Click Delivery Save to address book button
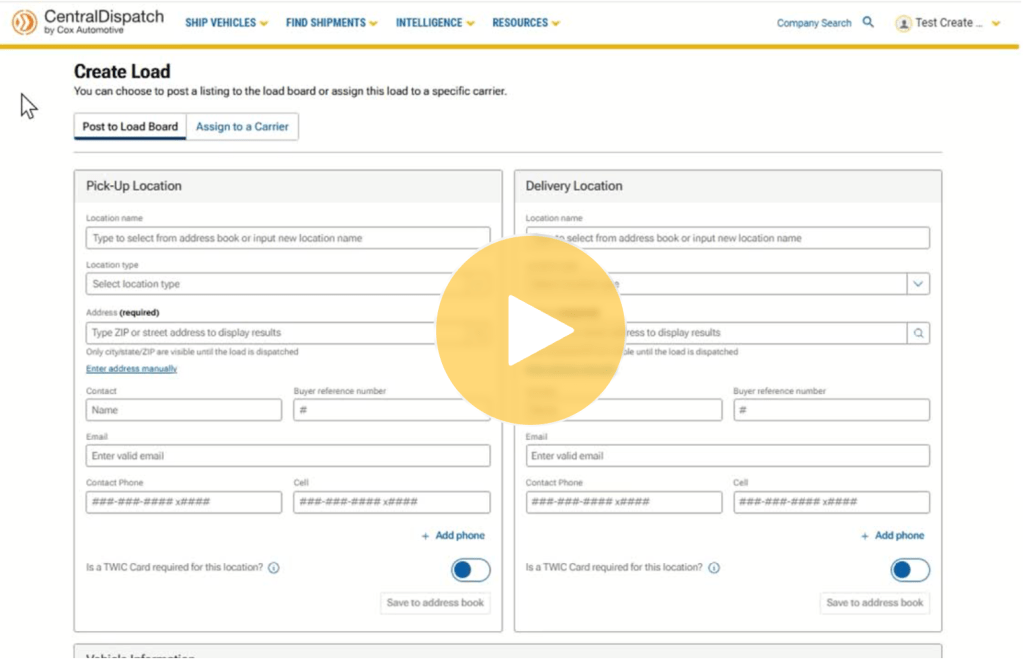 (x=875, y=603)
